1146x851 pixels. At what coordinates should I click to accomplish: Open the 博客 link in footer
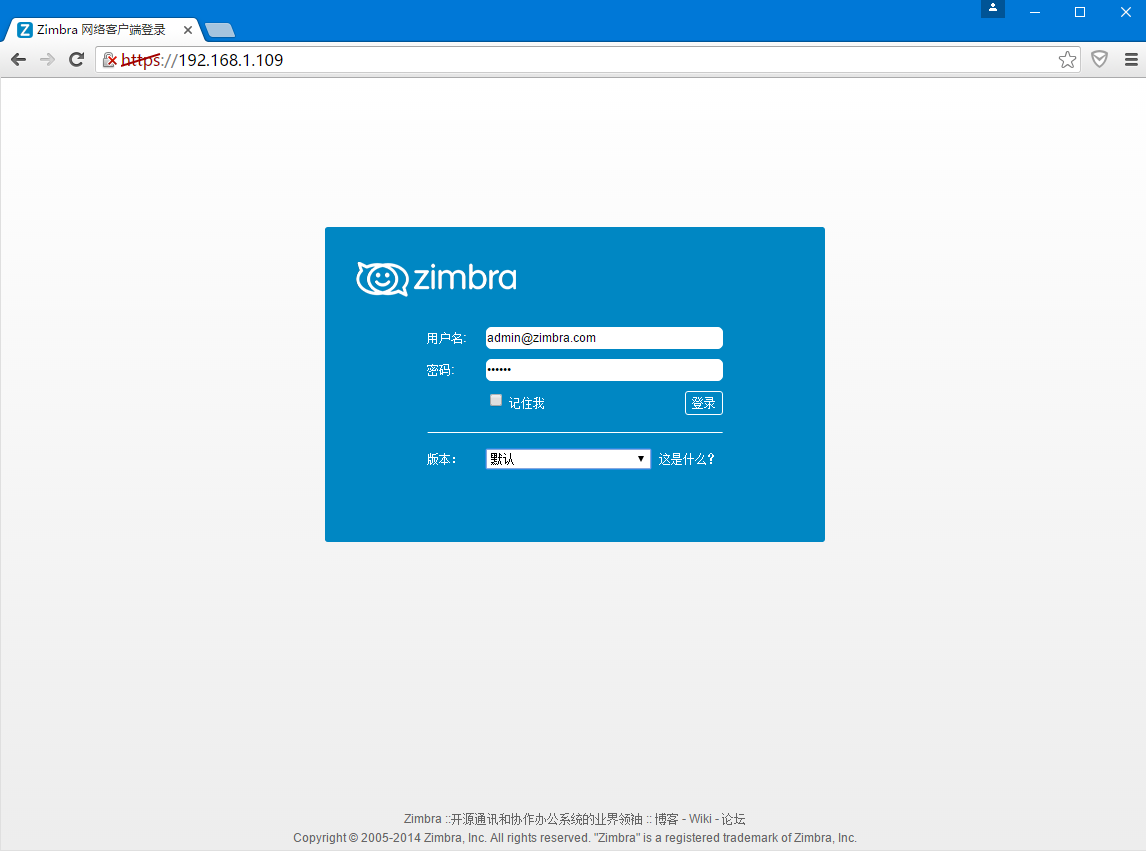point(666,819)
